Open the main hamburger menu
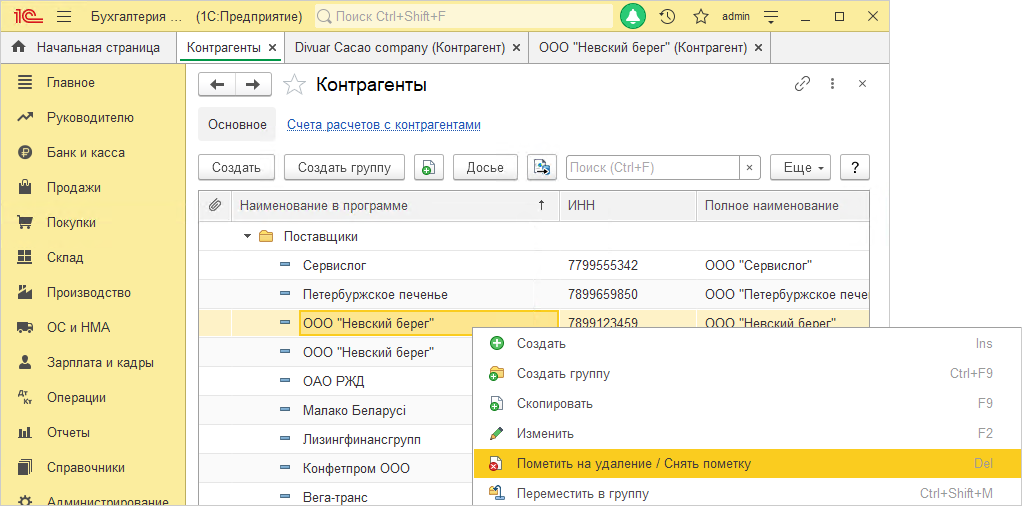 point(64,16)
